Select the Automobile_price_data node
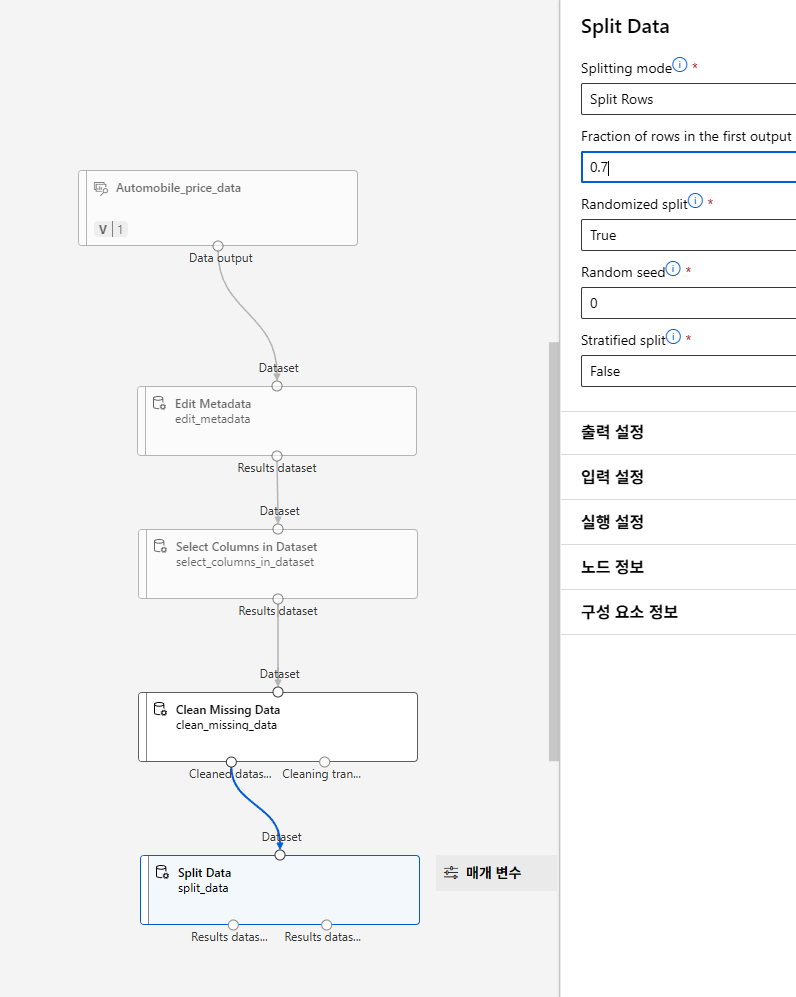The height and width of the screenshot is (997, 796). click(218, 208)
